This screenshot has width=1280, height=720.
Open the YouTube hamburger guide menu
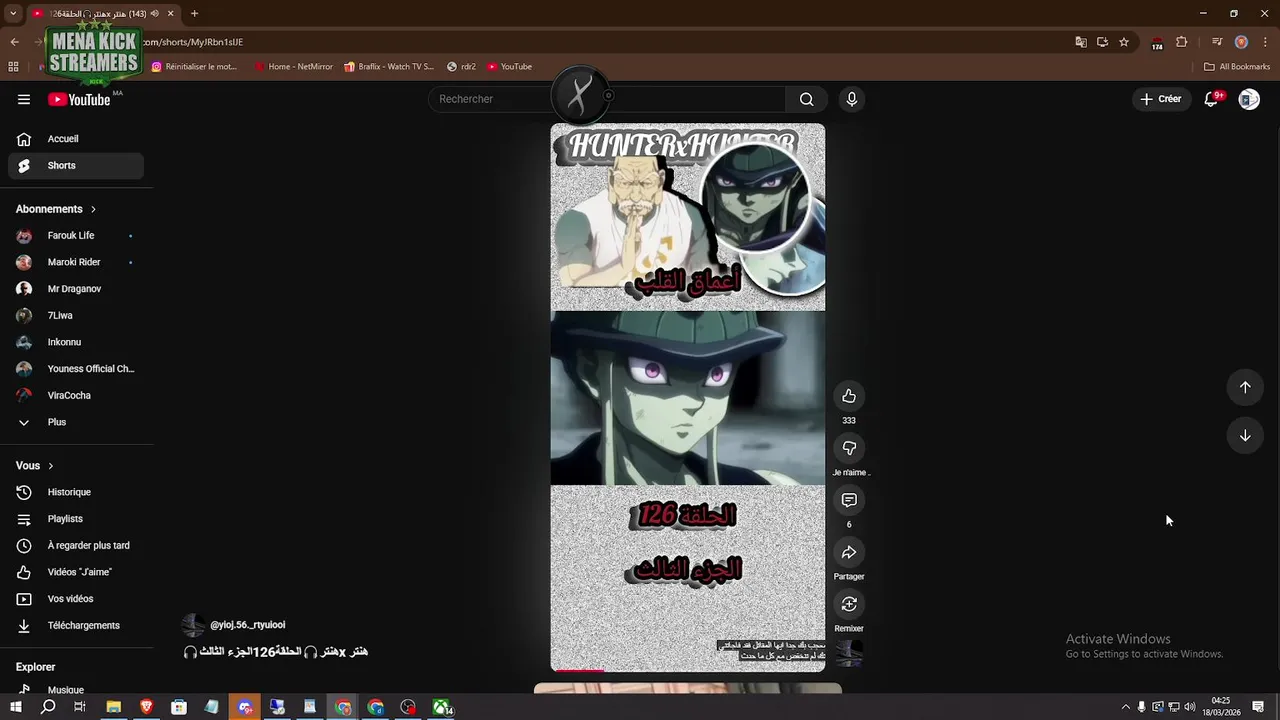(24, 99)
